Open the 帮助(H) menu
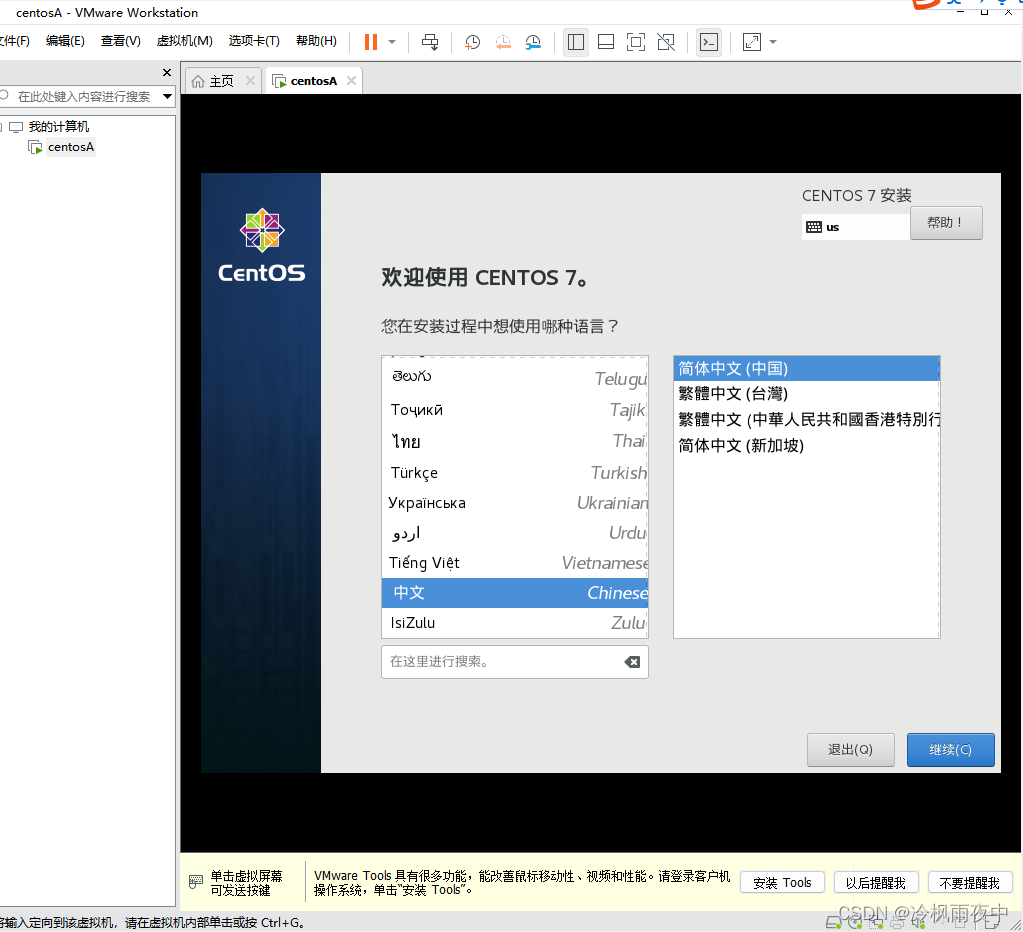 (x=316, y=41)
